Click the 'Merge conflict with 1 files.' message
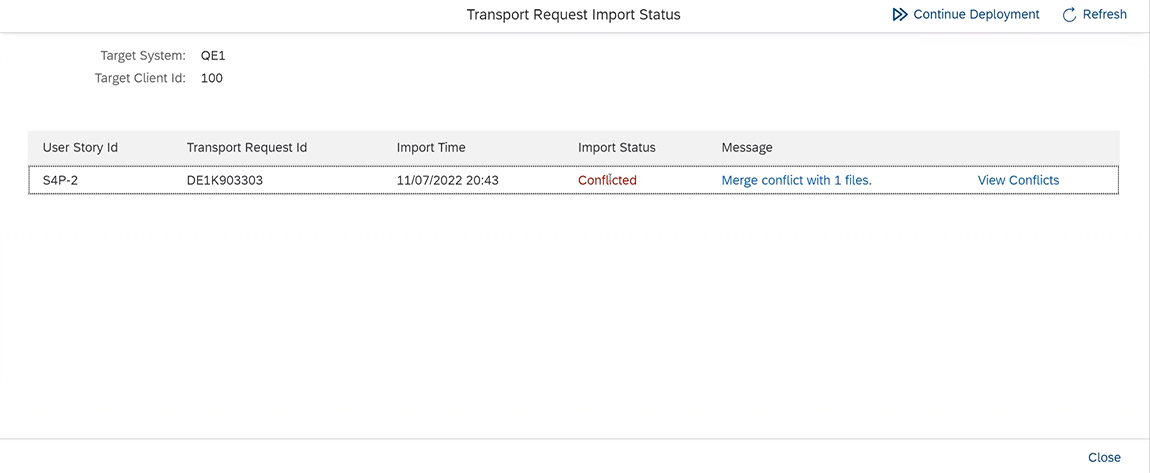1150x473 pixels. [796, 180]
